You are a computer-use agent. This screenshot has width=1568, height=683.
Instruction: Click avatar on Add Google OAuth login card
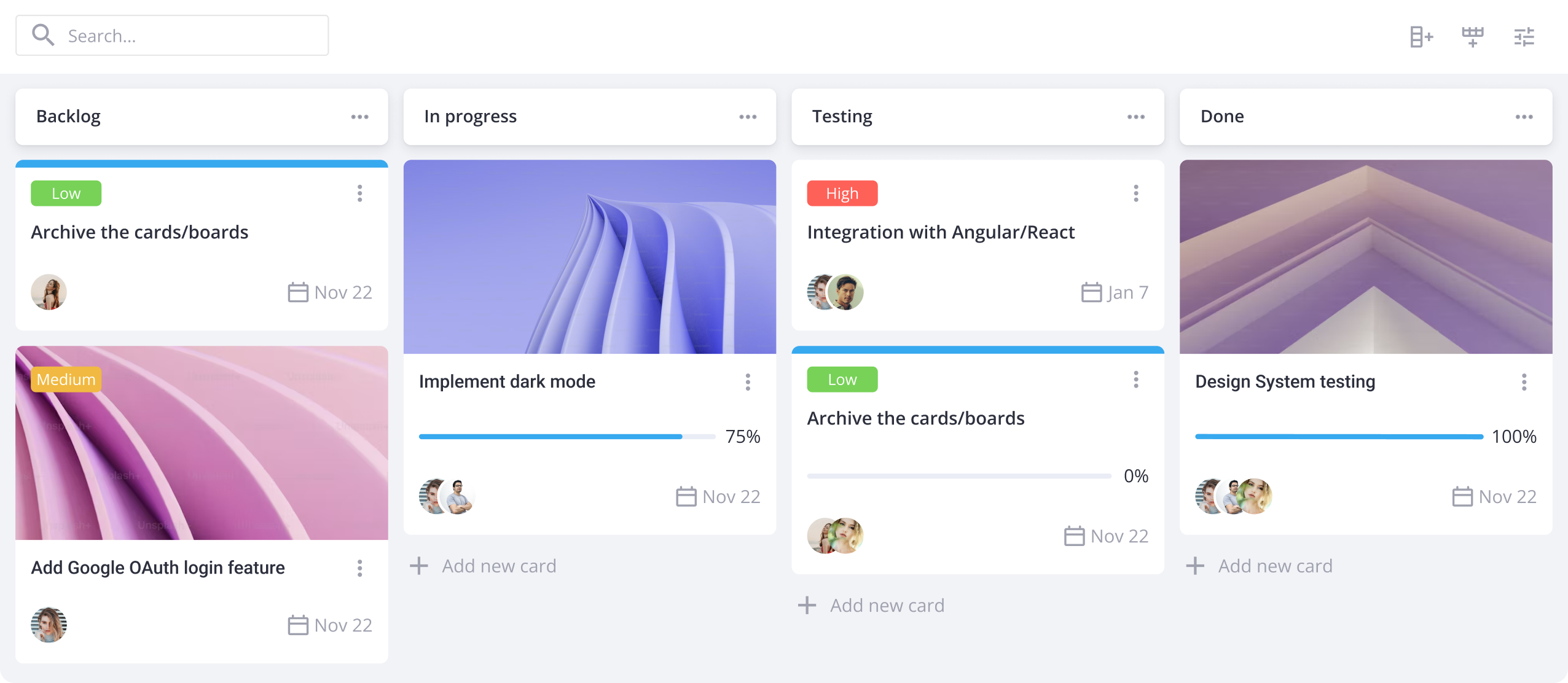tap(49, 625)
